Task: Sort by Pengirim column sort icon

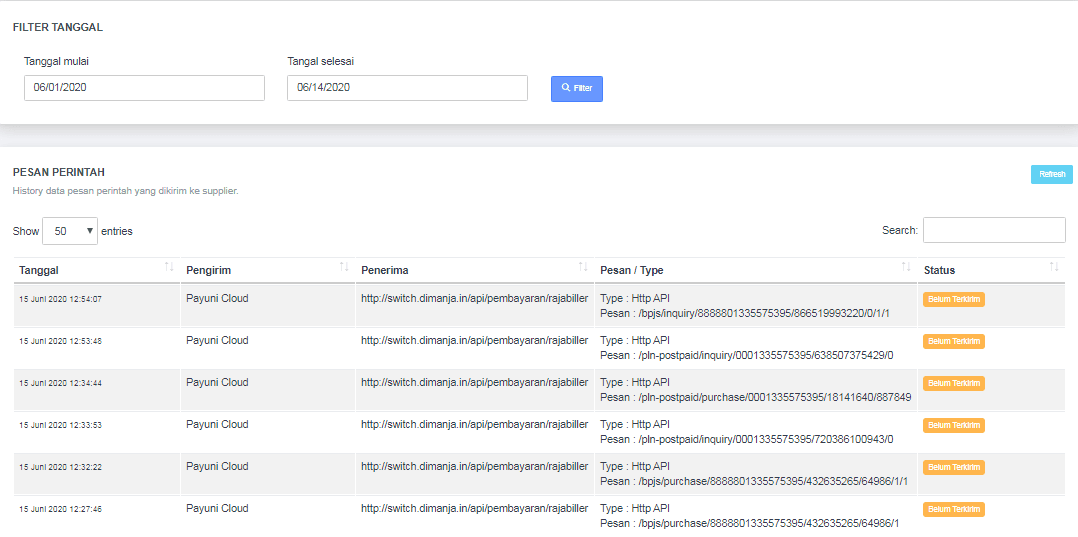Action: pyautogui.click(x=344, y=268)
